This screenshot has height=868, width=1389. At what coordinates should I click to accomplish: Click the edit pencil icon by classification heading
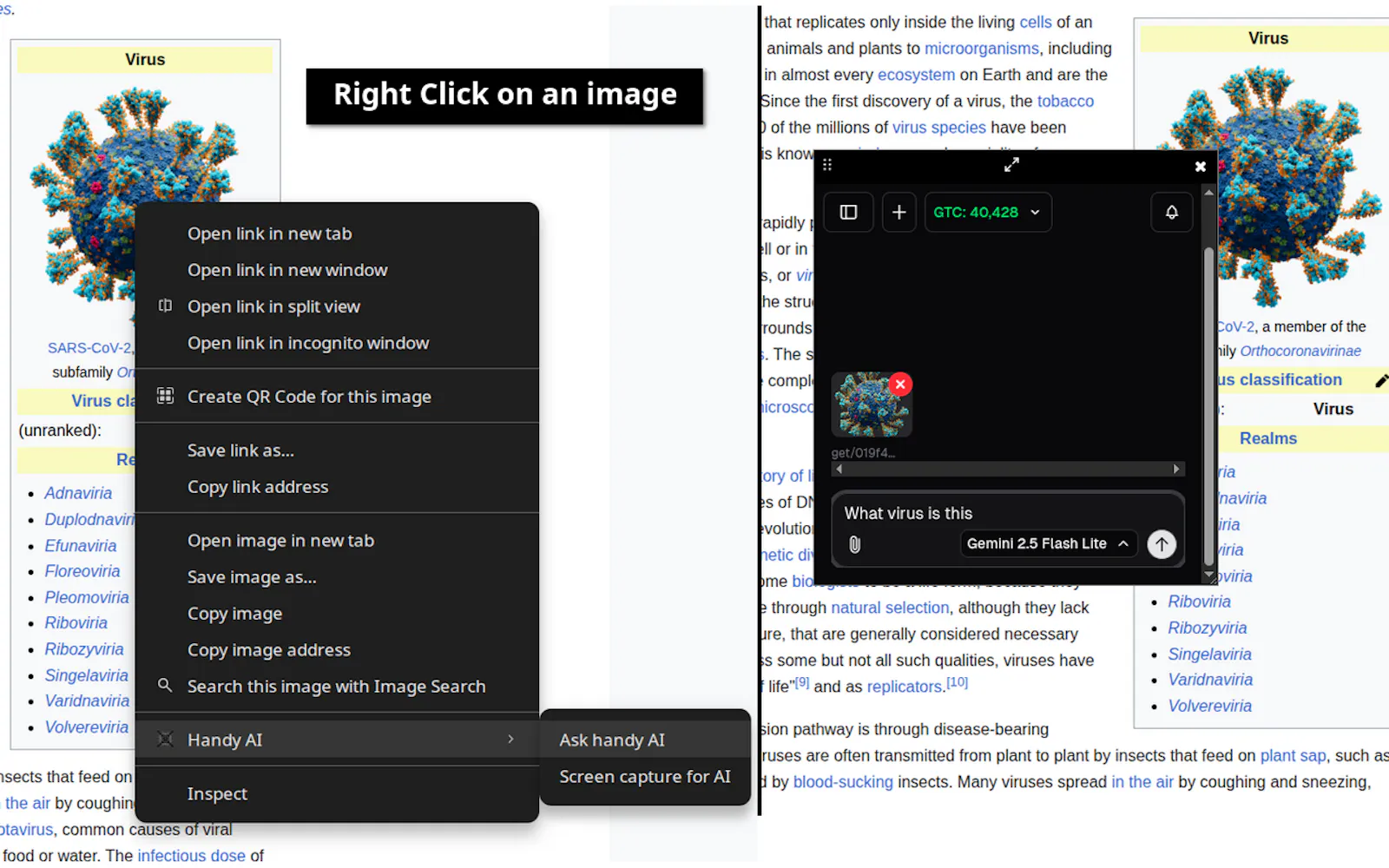1381,381
